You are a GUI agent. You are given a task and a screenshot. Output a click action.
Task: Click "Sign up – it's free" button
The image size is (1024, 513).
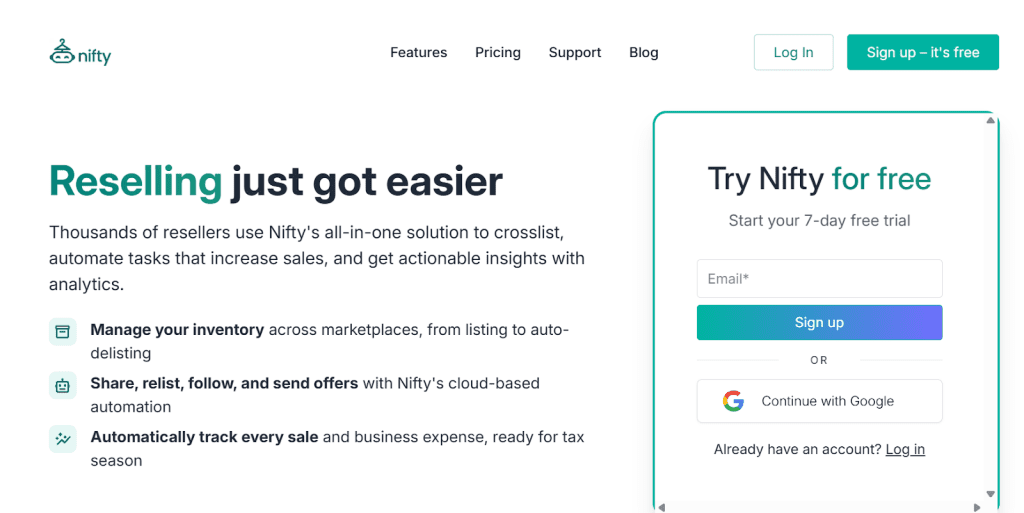(922, 52)
